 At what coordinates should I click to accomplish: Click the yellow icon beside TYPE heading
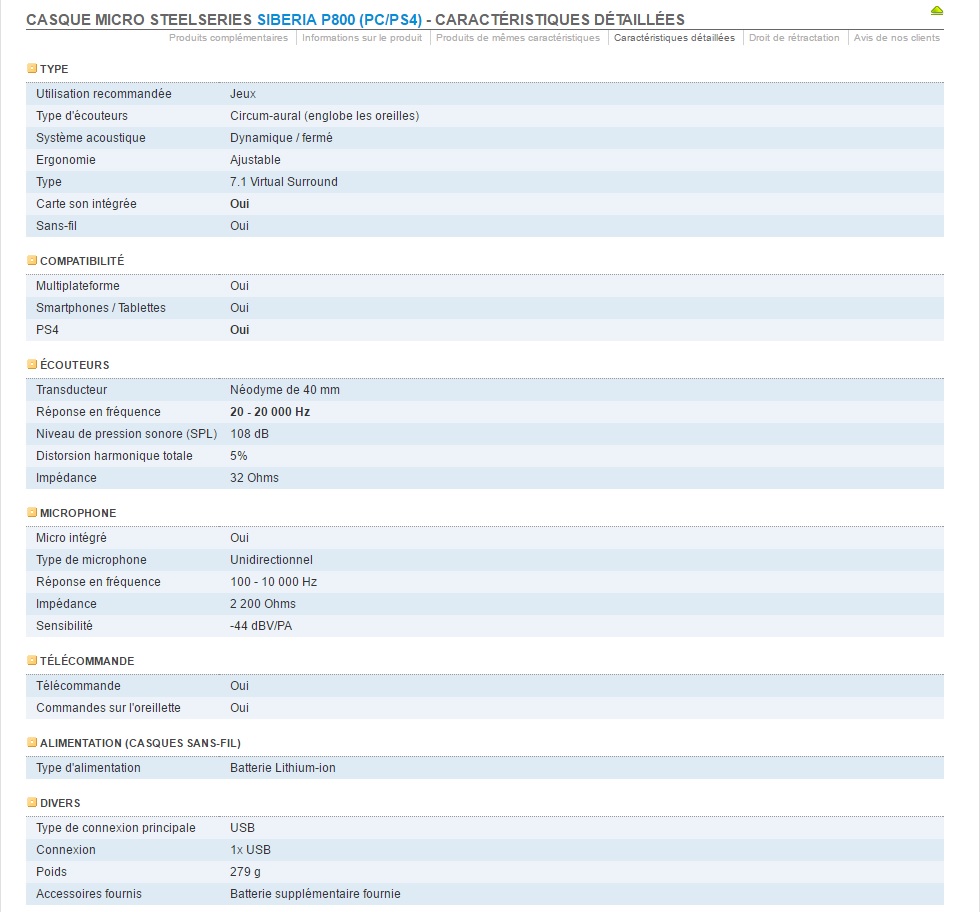pyautogui.click(x=32, y=69)
